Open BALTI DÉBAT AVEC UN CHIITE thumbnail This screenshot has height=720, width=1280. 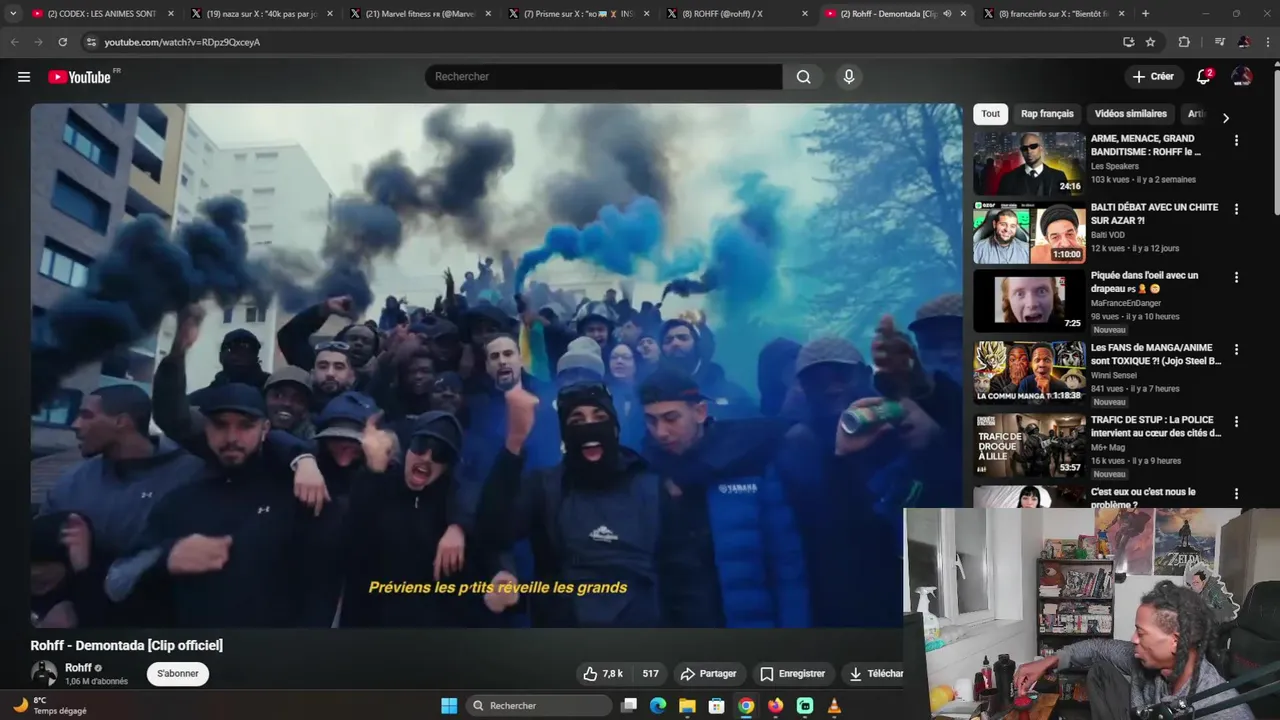(x=1029, y=232)
